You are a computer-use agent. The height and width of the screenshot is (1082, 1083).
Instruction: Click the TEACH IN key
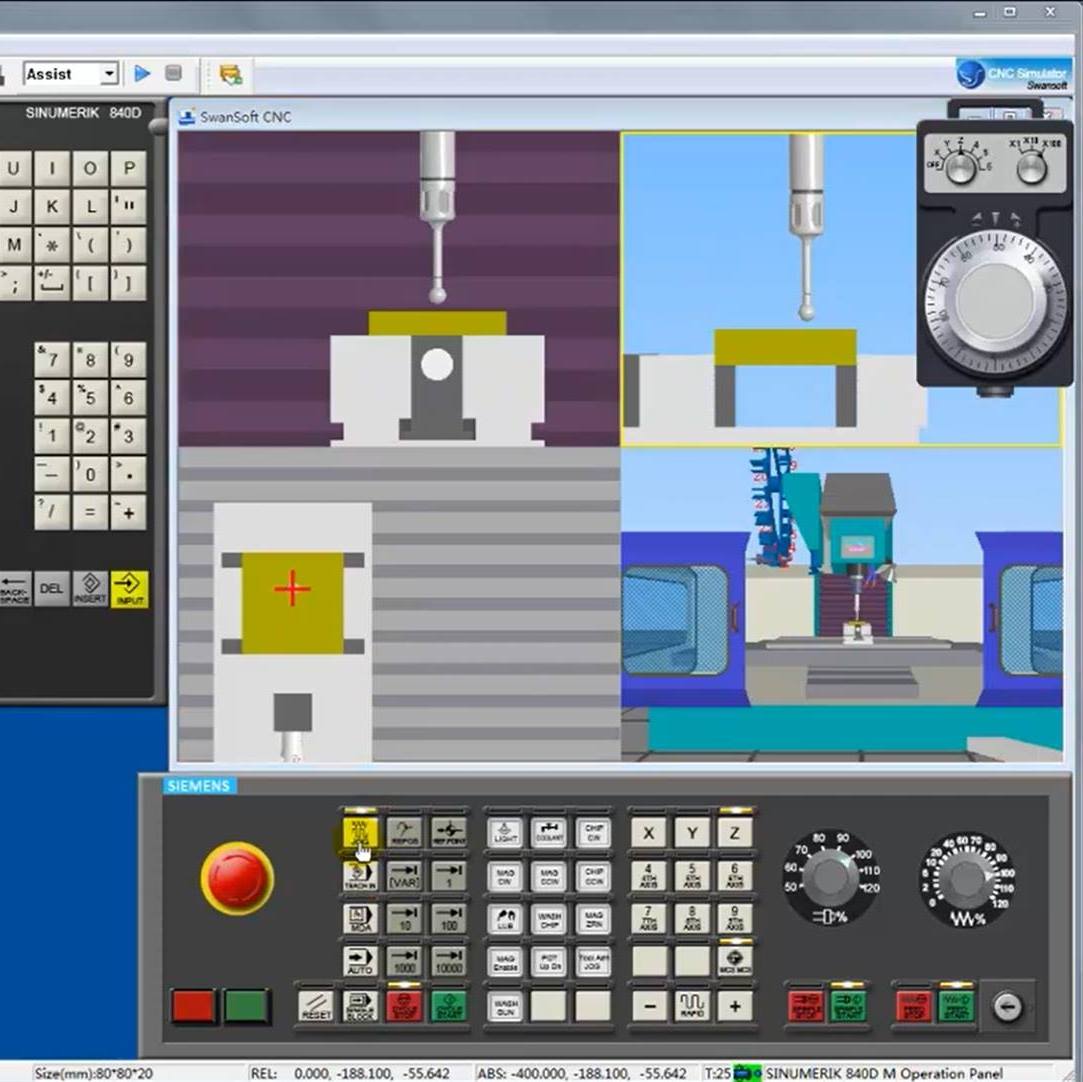pyautogui.click(x=360, y=876)
